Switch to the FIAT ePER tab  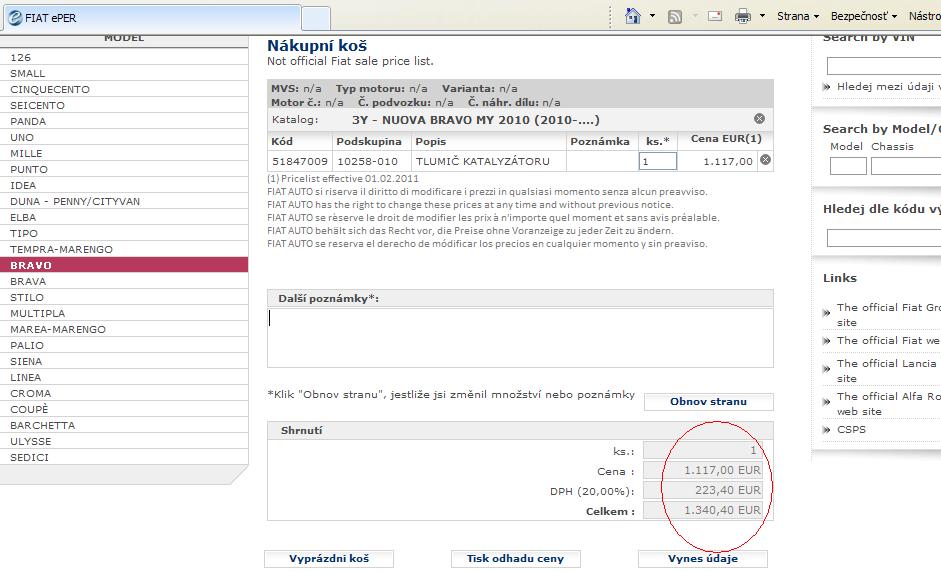[150, 17]
